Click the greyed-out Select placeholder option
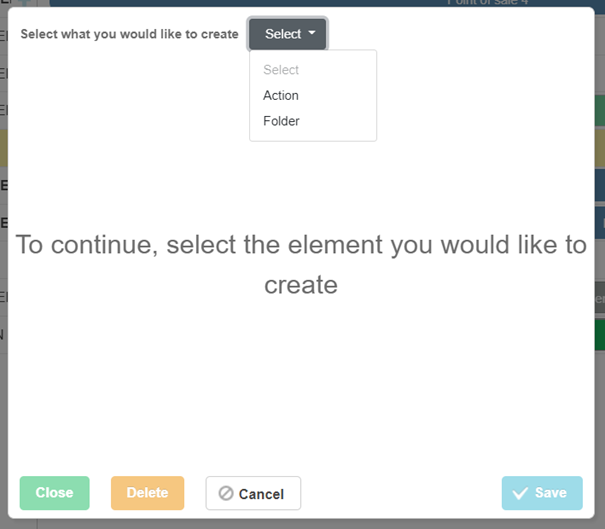 point(281,70)
